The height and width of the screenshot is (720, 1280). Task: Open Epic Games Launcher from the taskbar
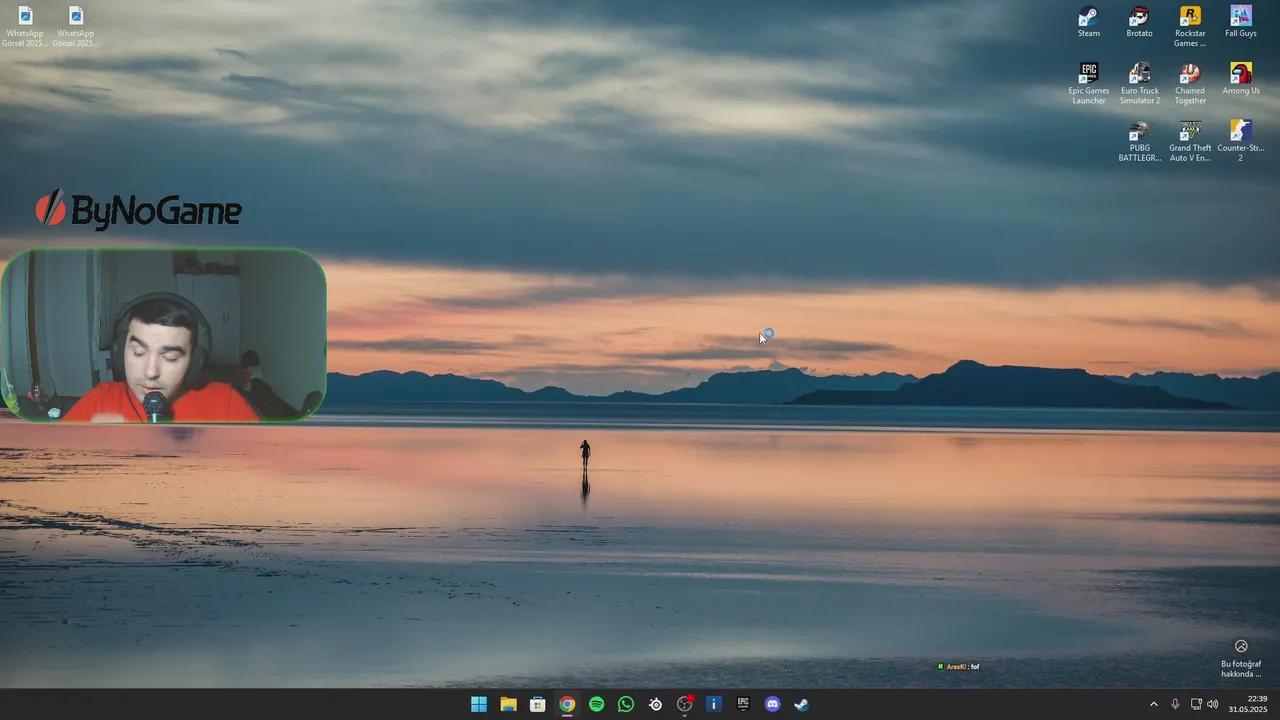(x=743, y=704)
